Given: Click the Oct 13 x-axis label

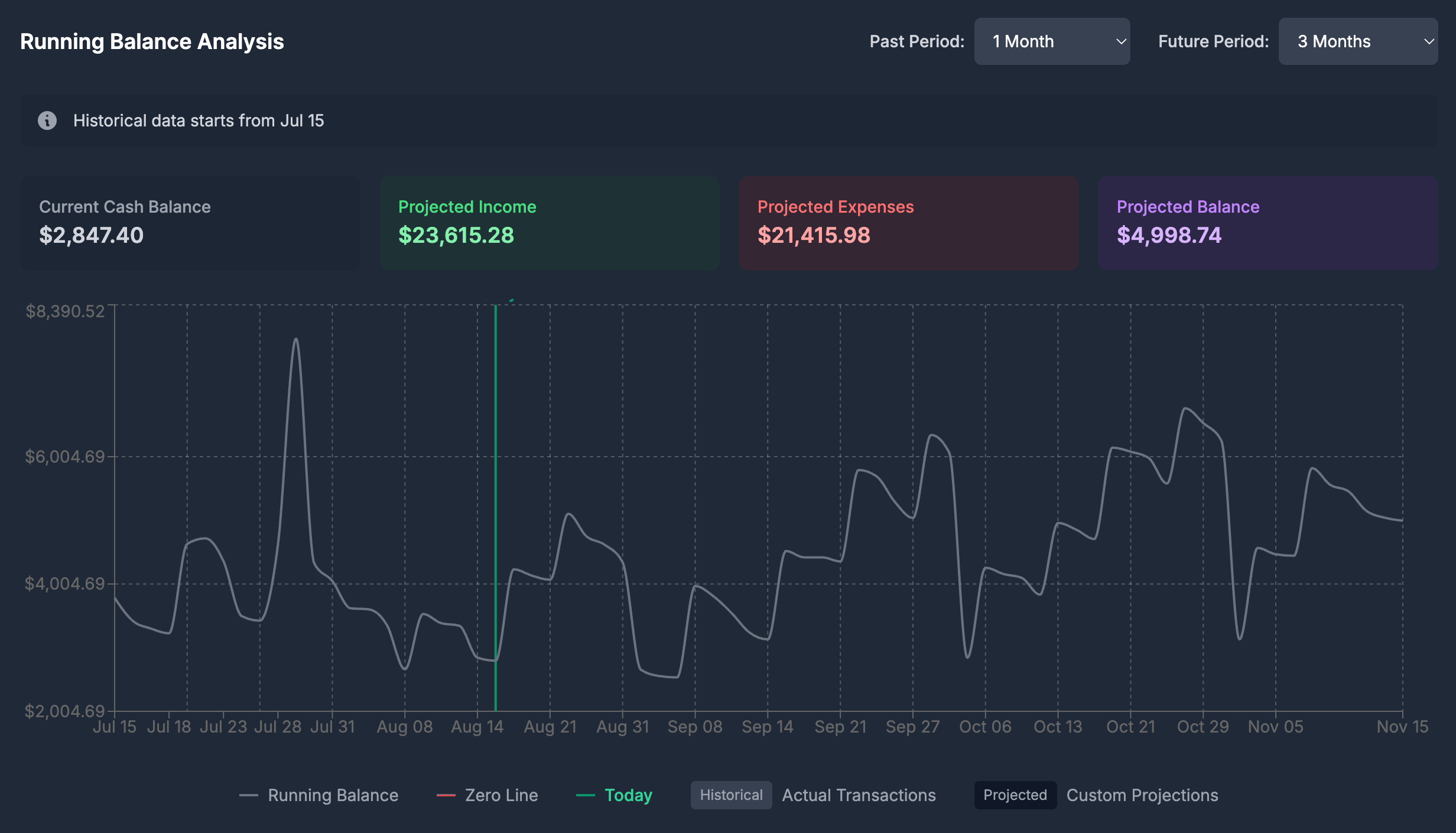Looking at the screenshot, I should [x=1058, y=727].
